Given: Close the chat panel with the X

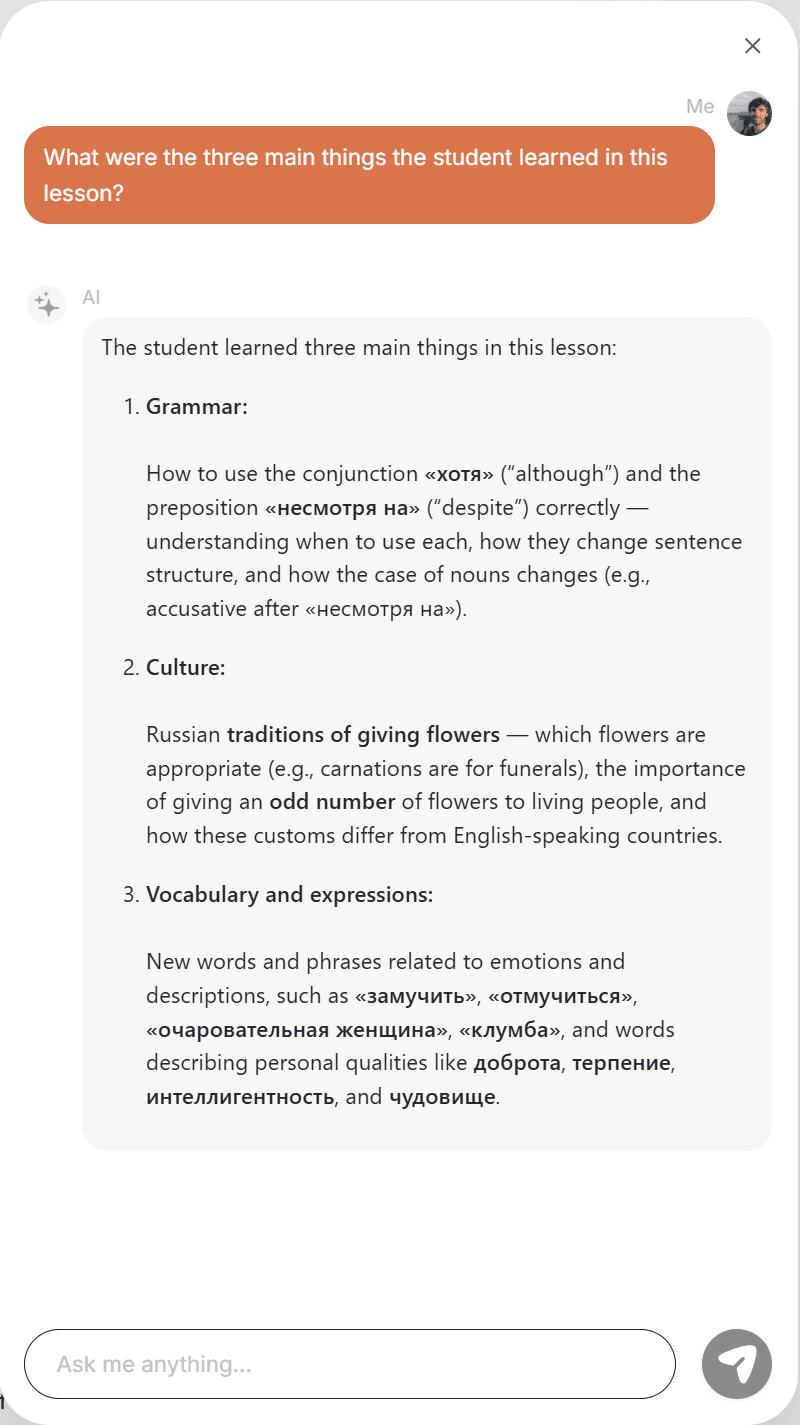Looking at the screenshot, I should tap(753, 46).
